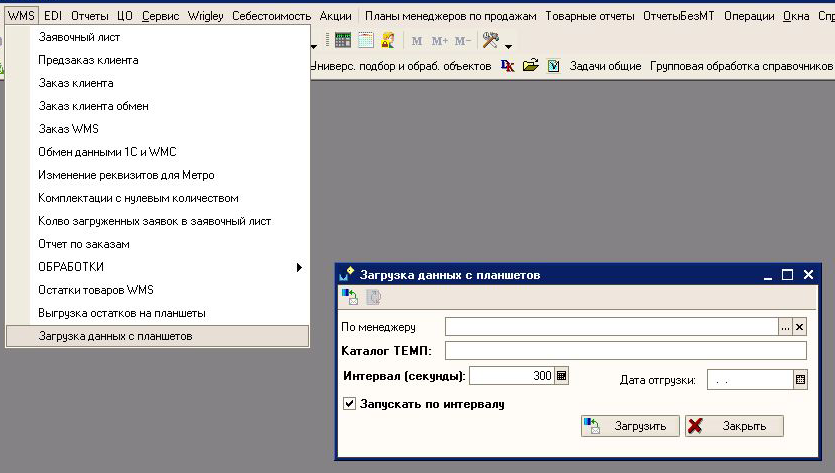Viewport: 835px width, 473px height.
Task: Open the calculator grid icon in toolbar
Action: (x=343, y=40)
